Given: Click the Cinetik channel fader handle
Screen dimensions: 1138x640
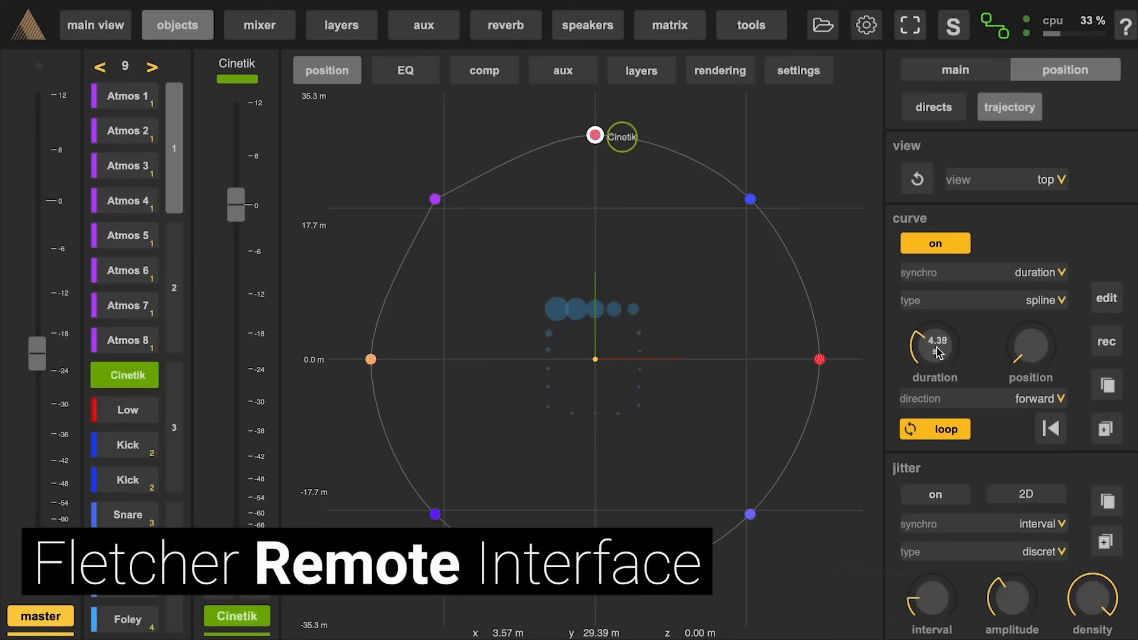Looking at the screenshot, I should click(236, 205).
